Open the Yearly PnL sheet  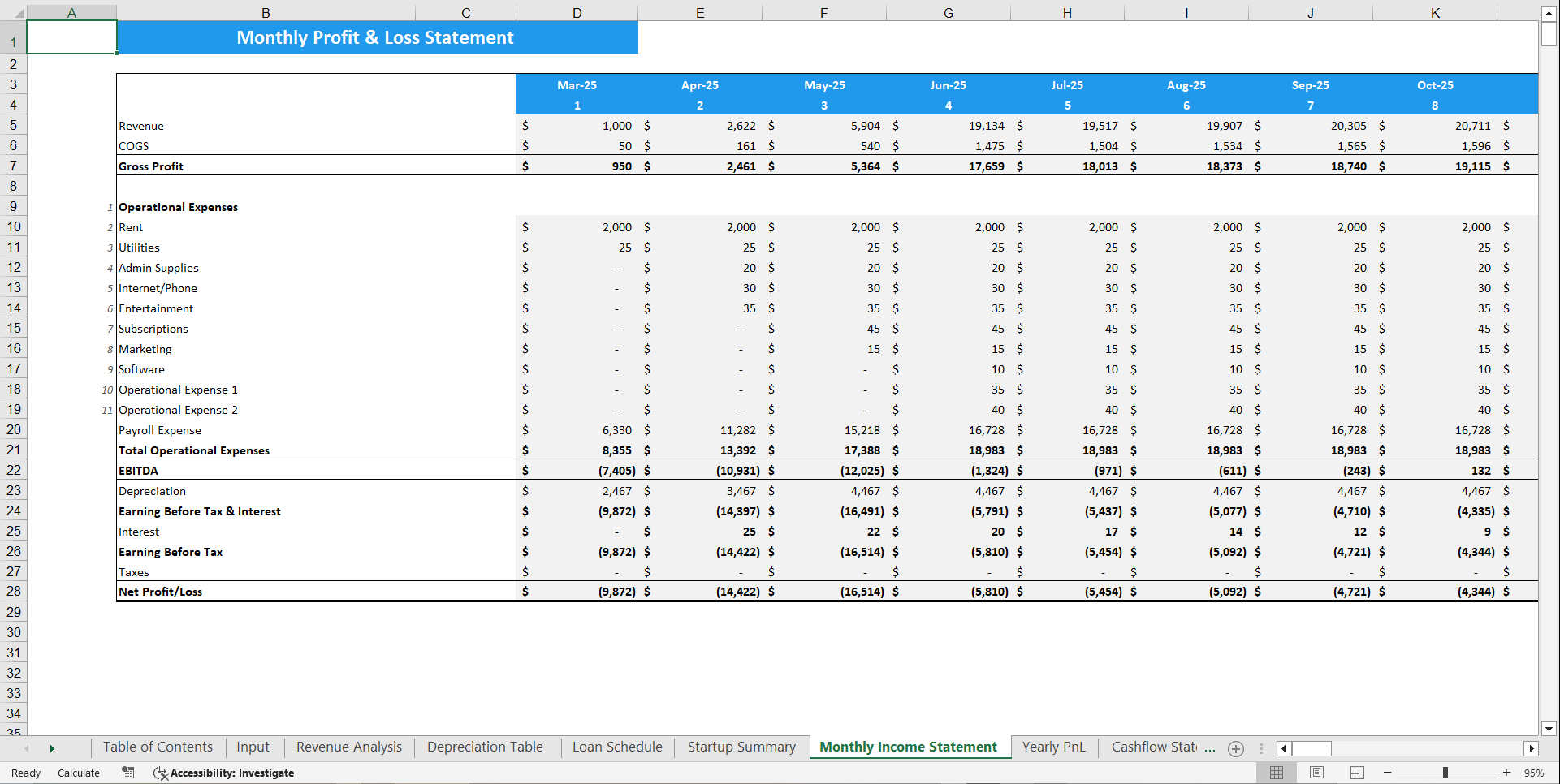point(1053,747)
